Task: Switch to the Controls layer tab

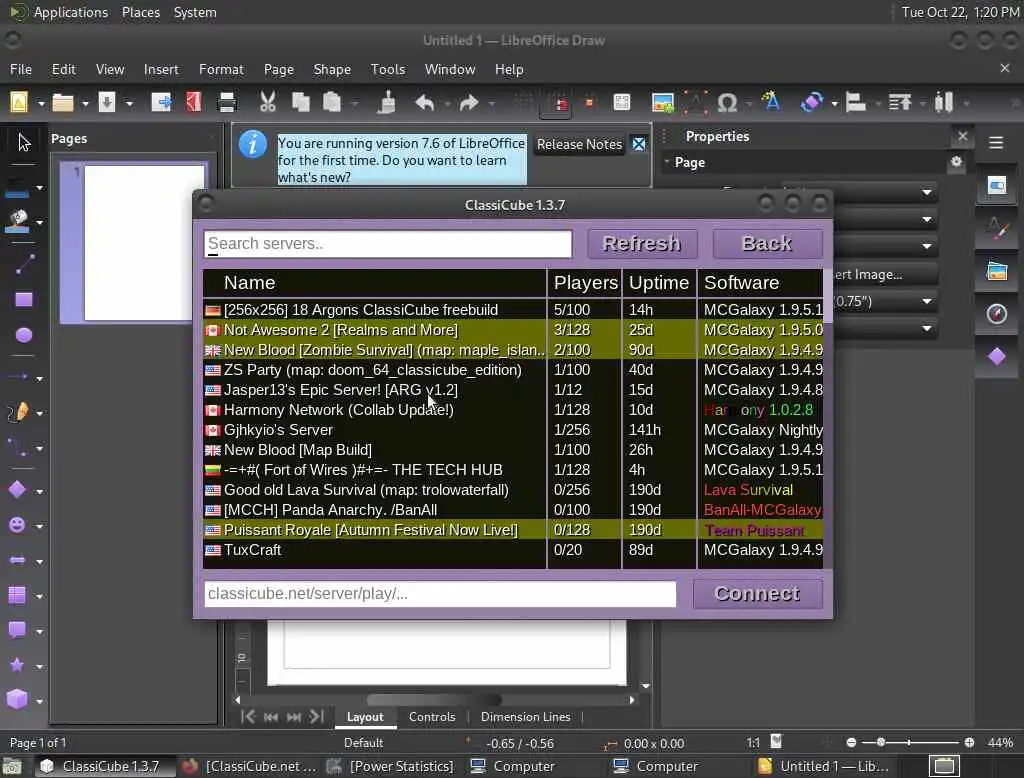Action: point(432,717)
